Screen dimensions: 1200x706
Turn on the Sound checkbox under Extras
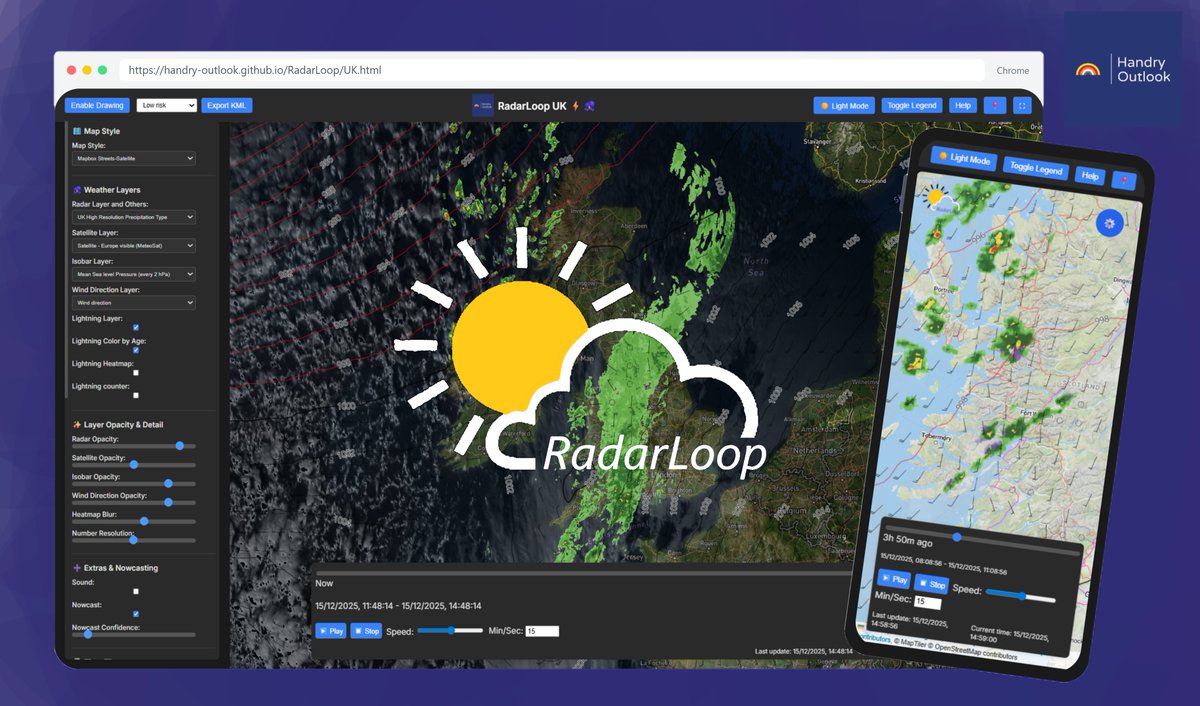point(136,591)
